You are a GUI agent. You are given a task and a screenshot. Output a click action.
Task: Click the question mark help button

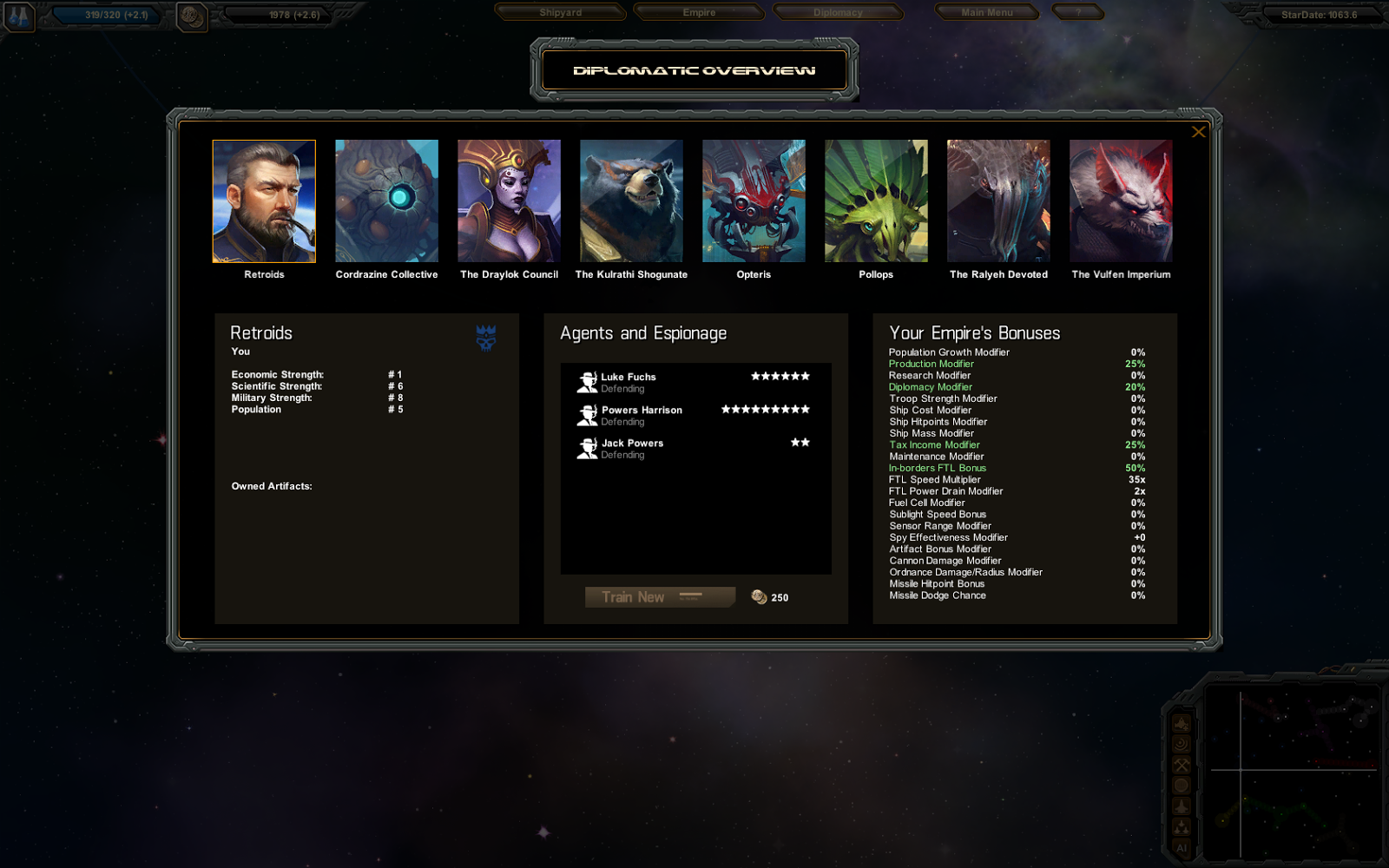(x=1078, y=12)
